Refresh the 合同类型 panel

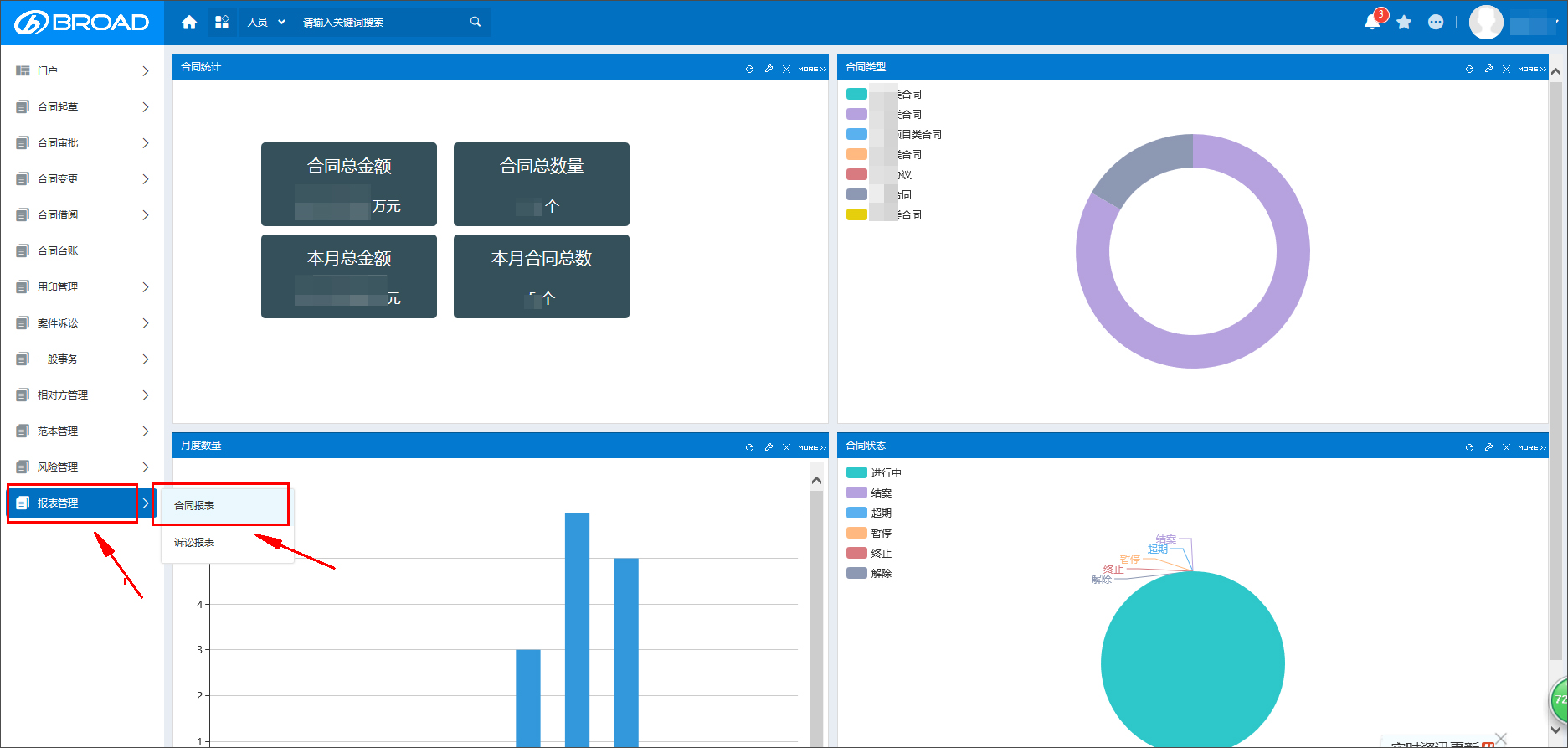(1469, 69)
